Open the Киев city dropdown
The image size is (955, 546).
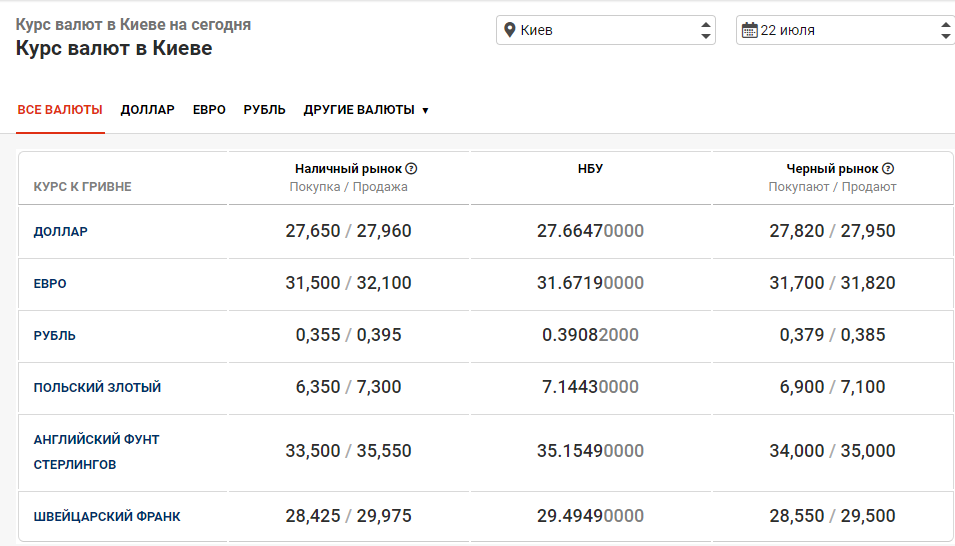click(x=607, y=30)
